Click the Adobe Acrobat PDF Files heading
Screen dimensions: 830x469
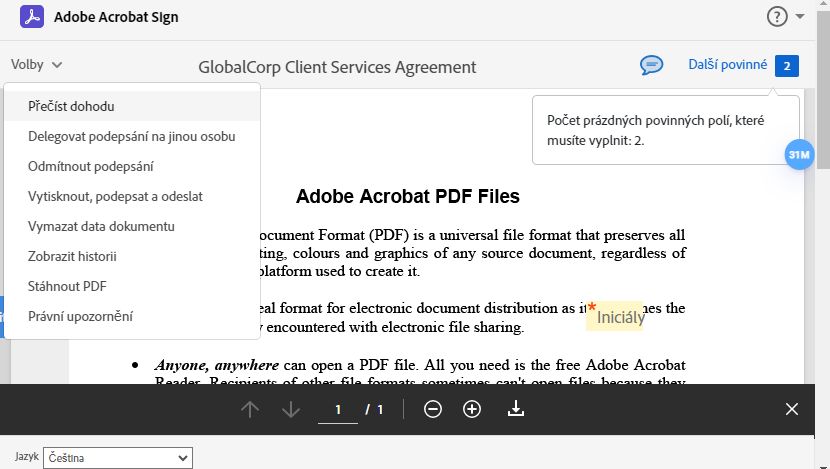408,196
